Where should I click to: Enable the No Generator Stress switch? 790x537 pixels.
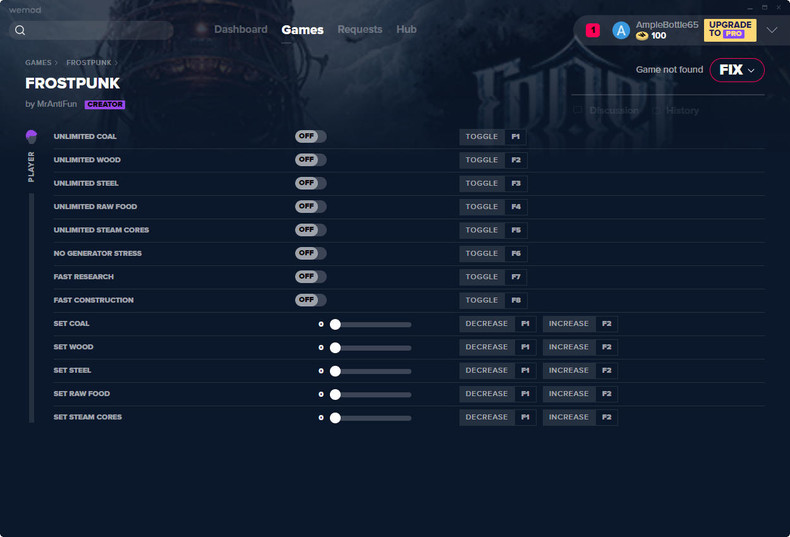(310, 253)
